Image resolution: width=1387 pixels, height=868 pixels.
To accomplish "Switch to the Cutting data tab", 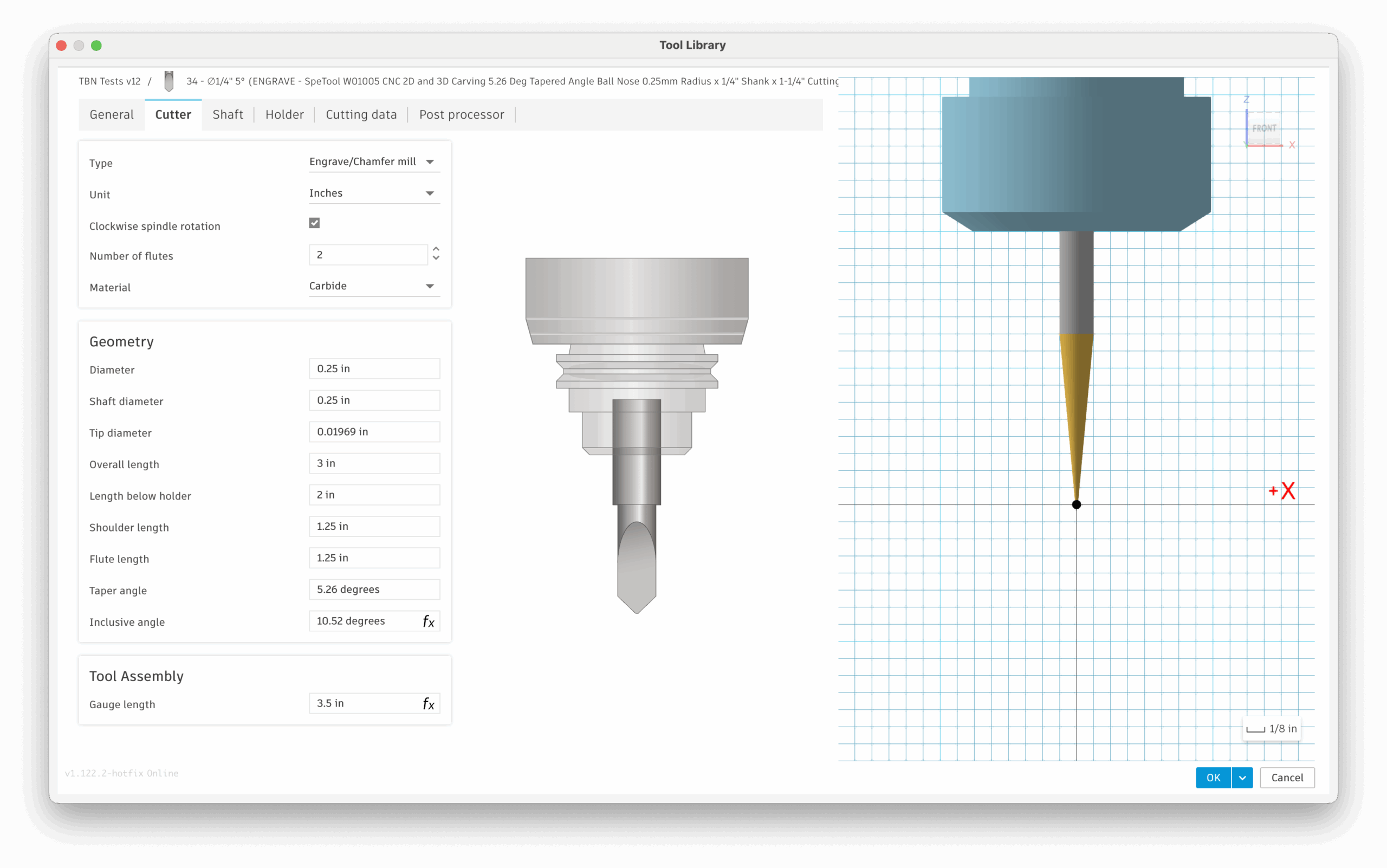I will [x=361, y=115].
